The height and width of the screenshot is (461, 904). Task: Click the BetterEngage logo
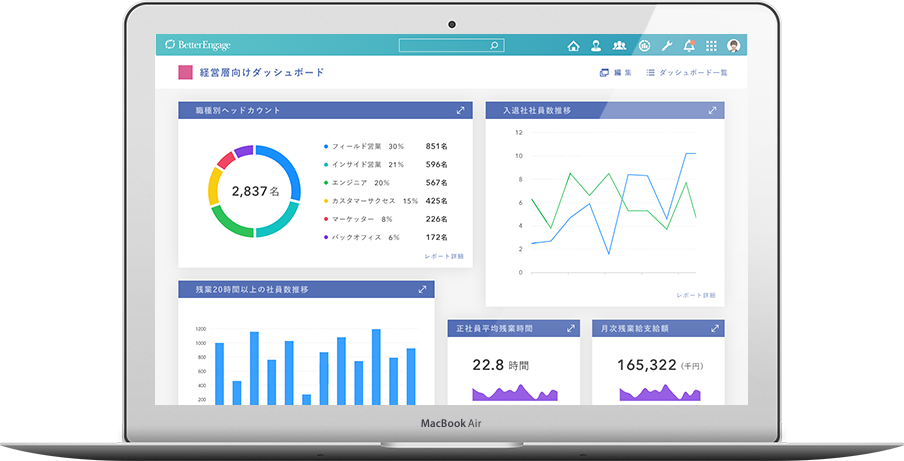click(x=198, y=46)
